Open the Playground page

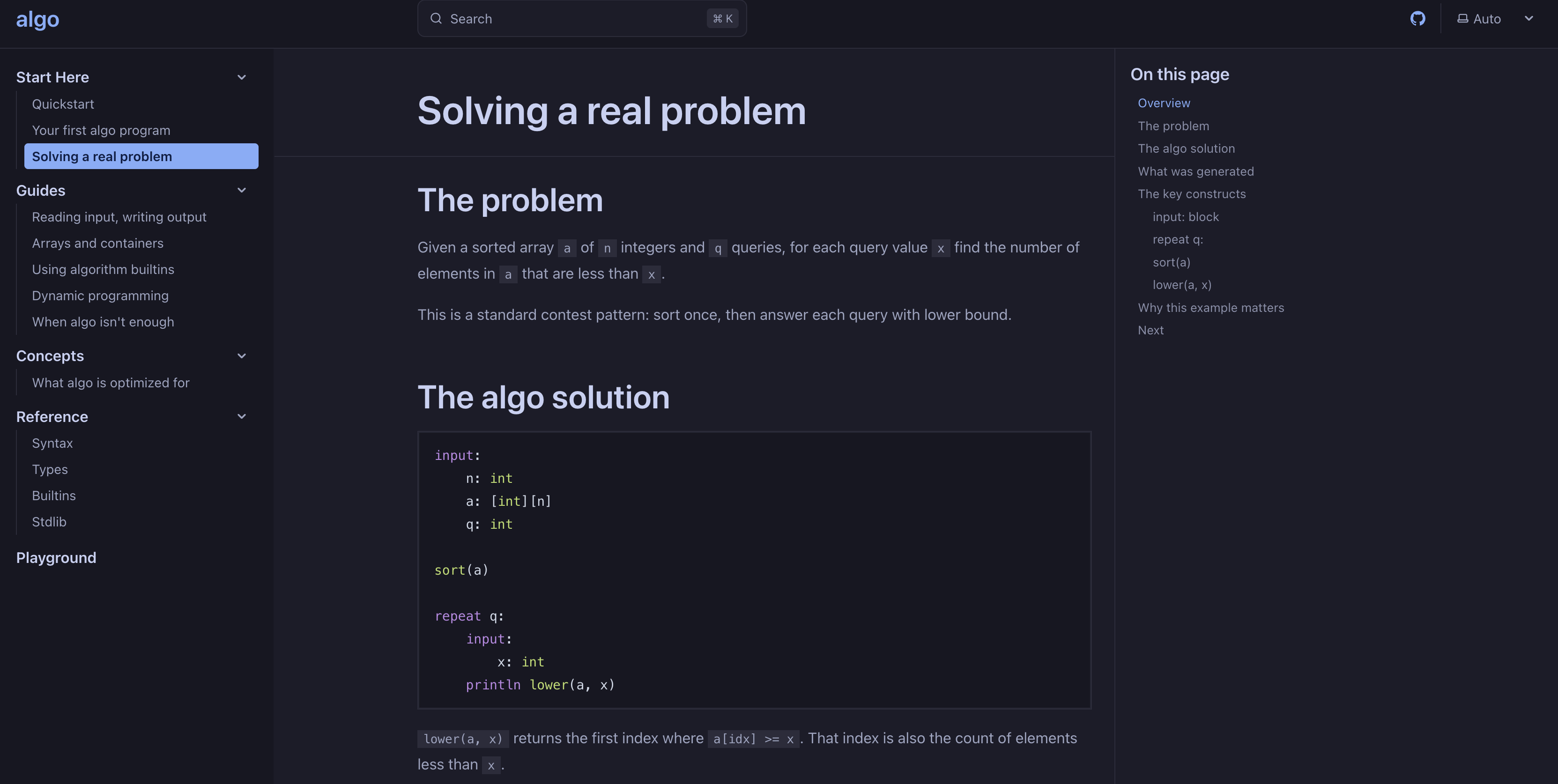tap(56, 557)
